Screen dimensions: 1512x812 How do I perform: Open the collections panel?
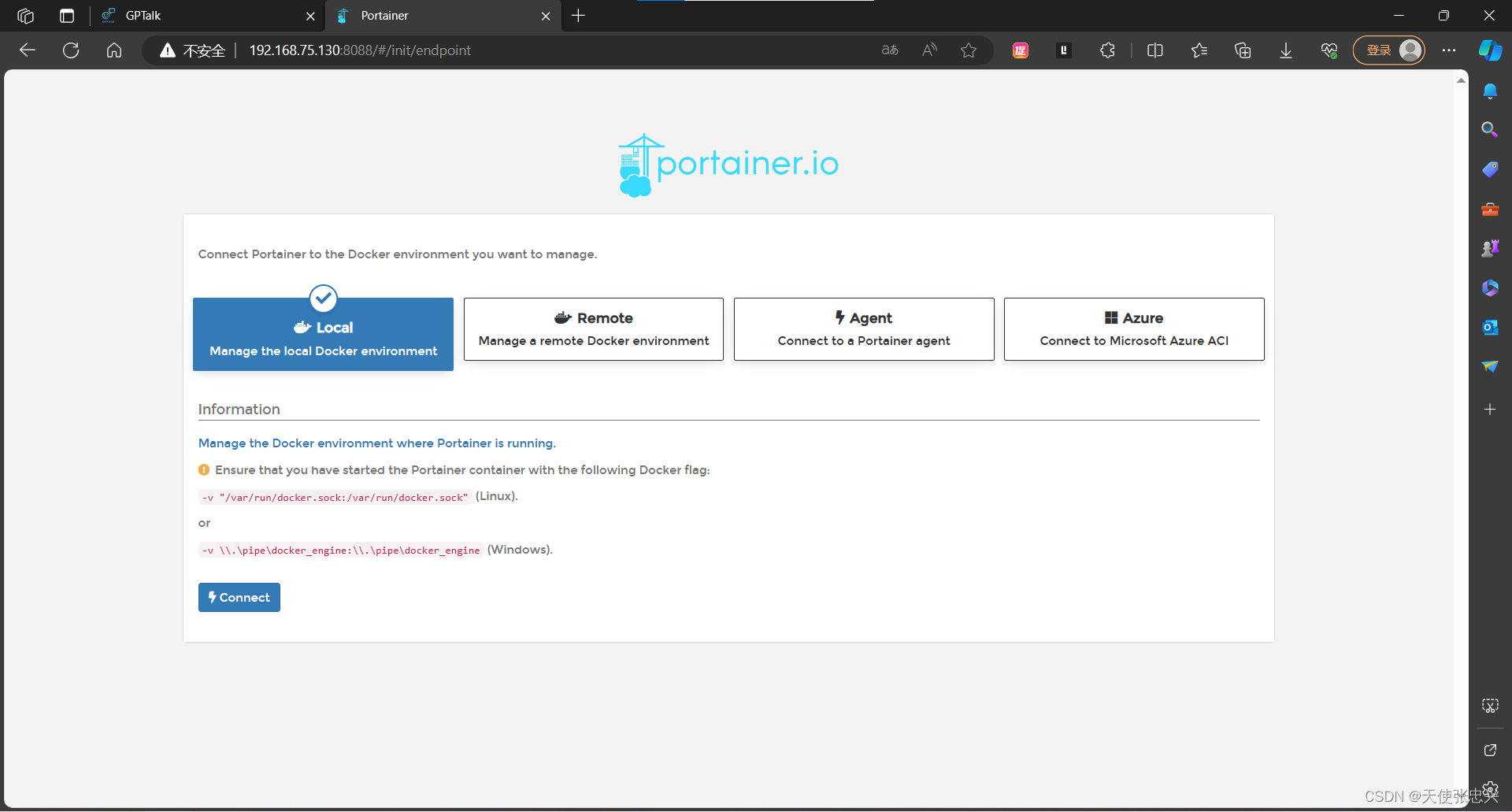pos(1243,50)
